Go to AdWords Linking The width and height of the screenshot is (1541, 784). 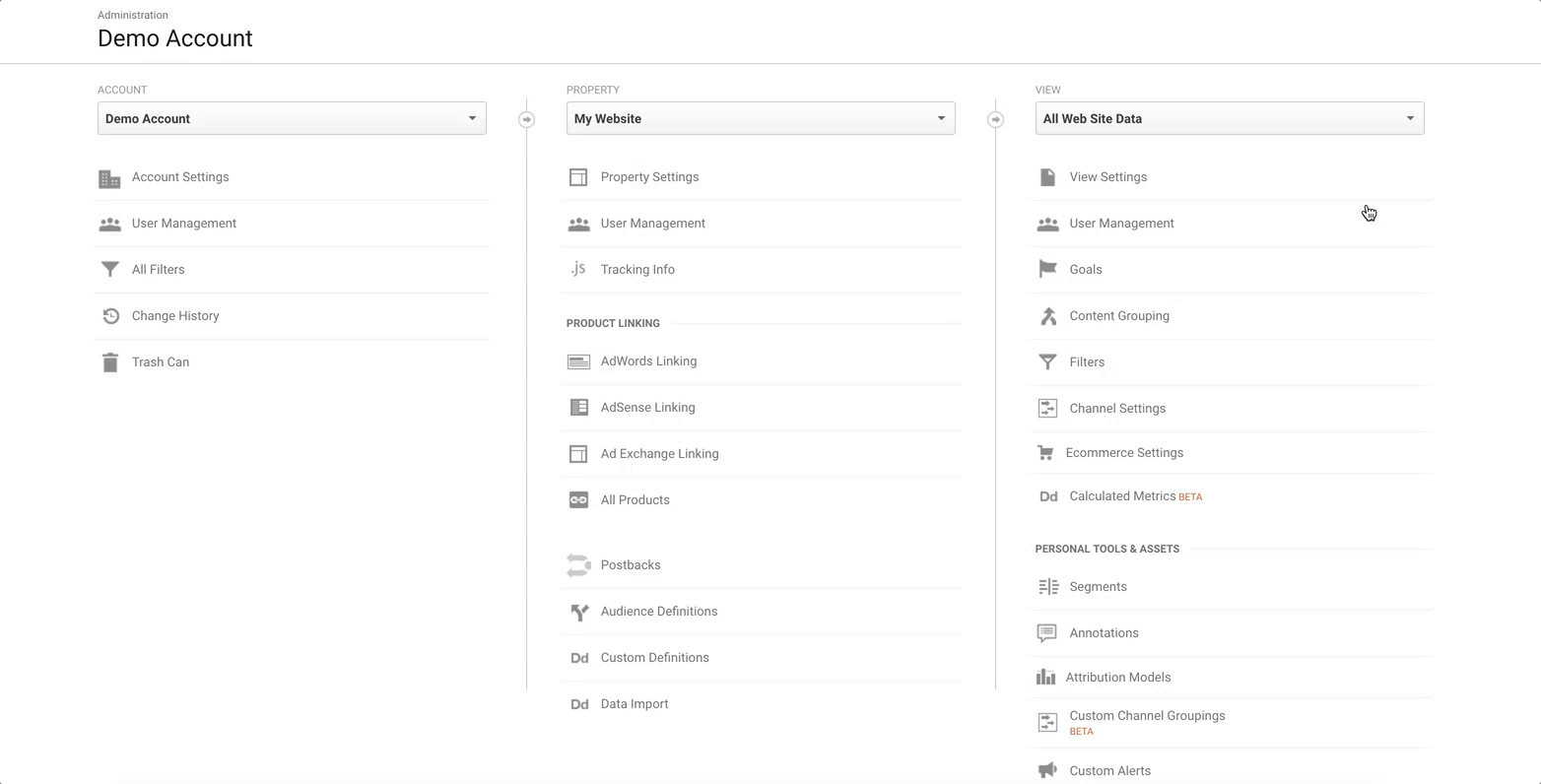coord(648,361)
